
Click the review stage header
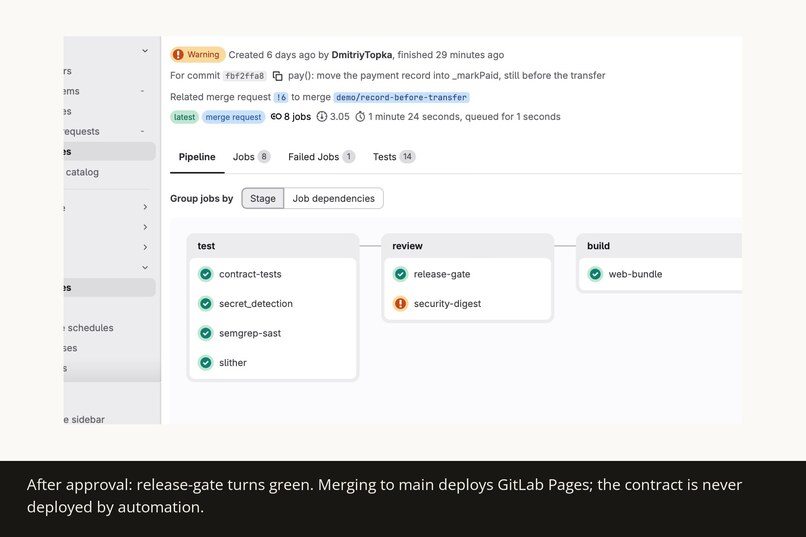(x=407, y=246)
